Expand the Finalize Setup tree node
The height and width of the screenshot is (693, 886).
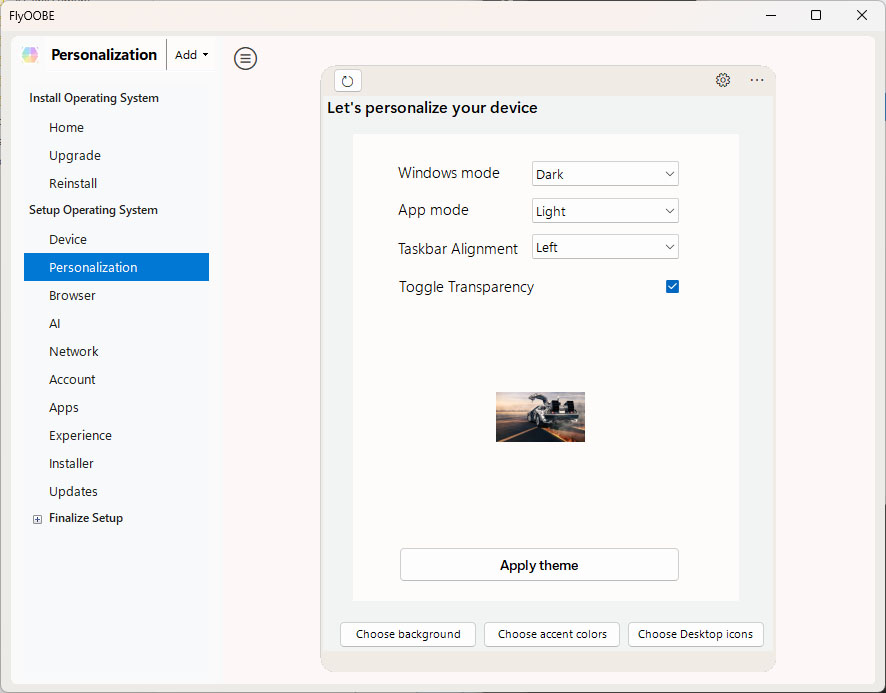pyautogui.click(x=38, y=519)
